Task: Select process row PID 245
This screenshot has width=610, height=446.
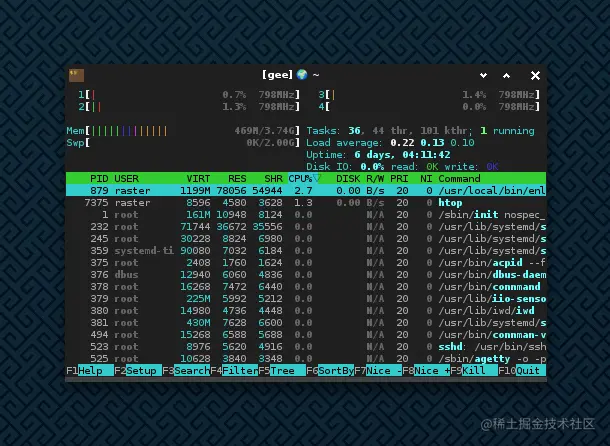Action: [x=306, y=239]
